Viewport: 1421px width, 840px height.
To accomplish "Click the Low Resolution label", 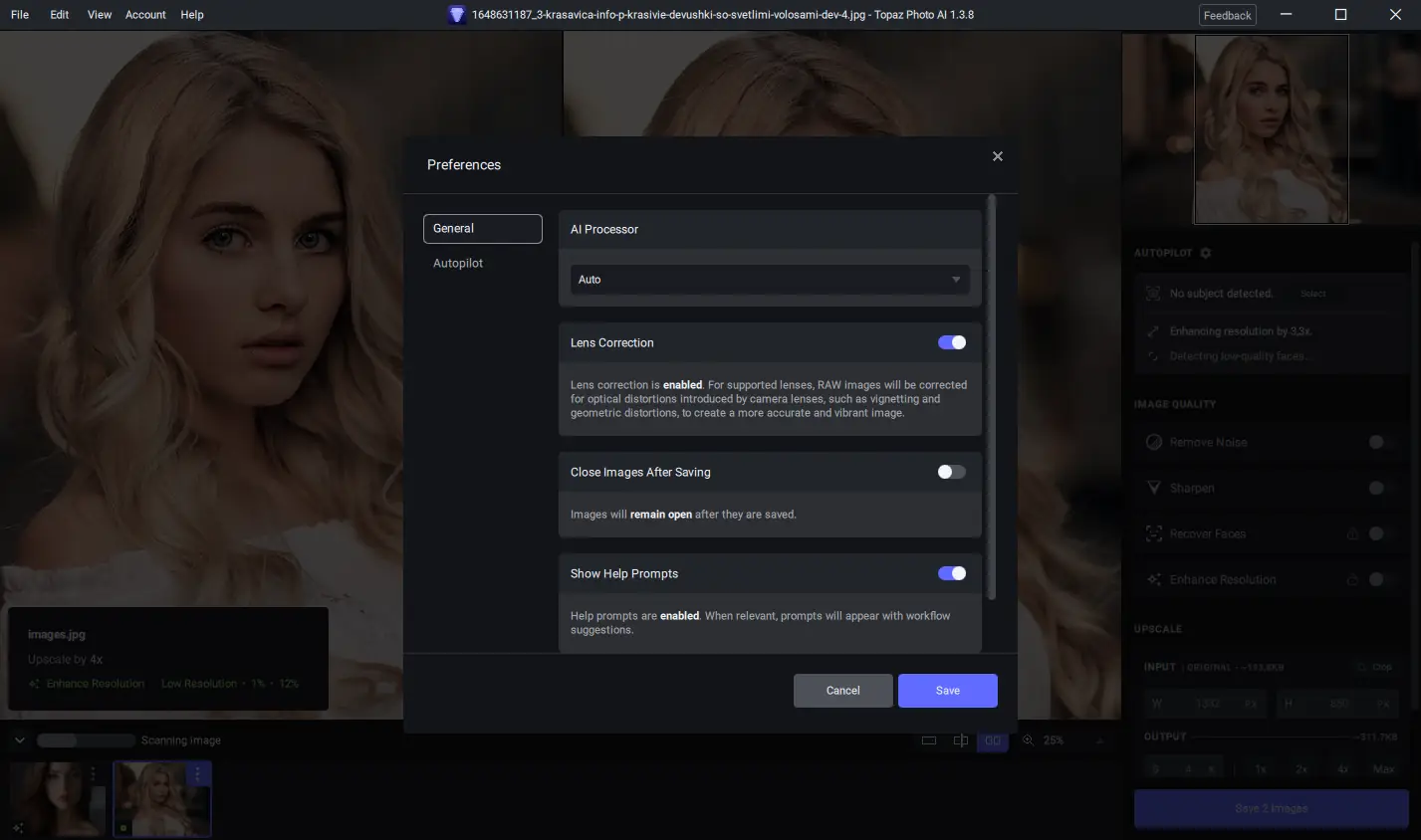I will point(199,684).
